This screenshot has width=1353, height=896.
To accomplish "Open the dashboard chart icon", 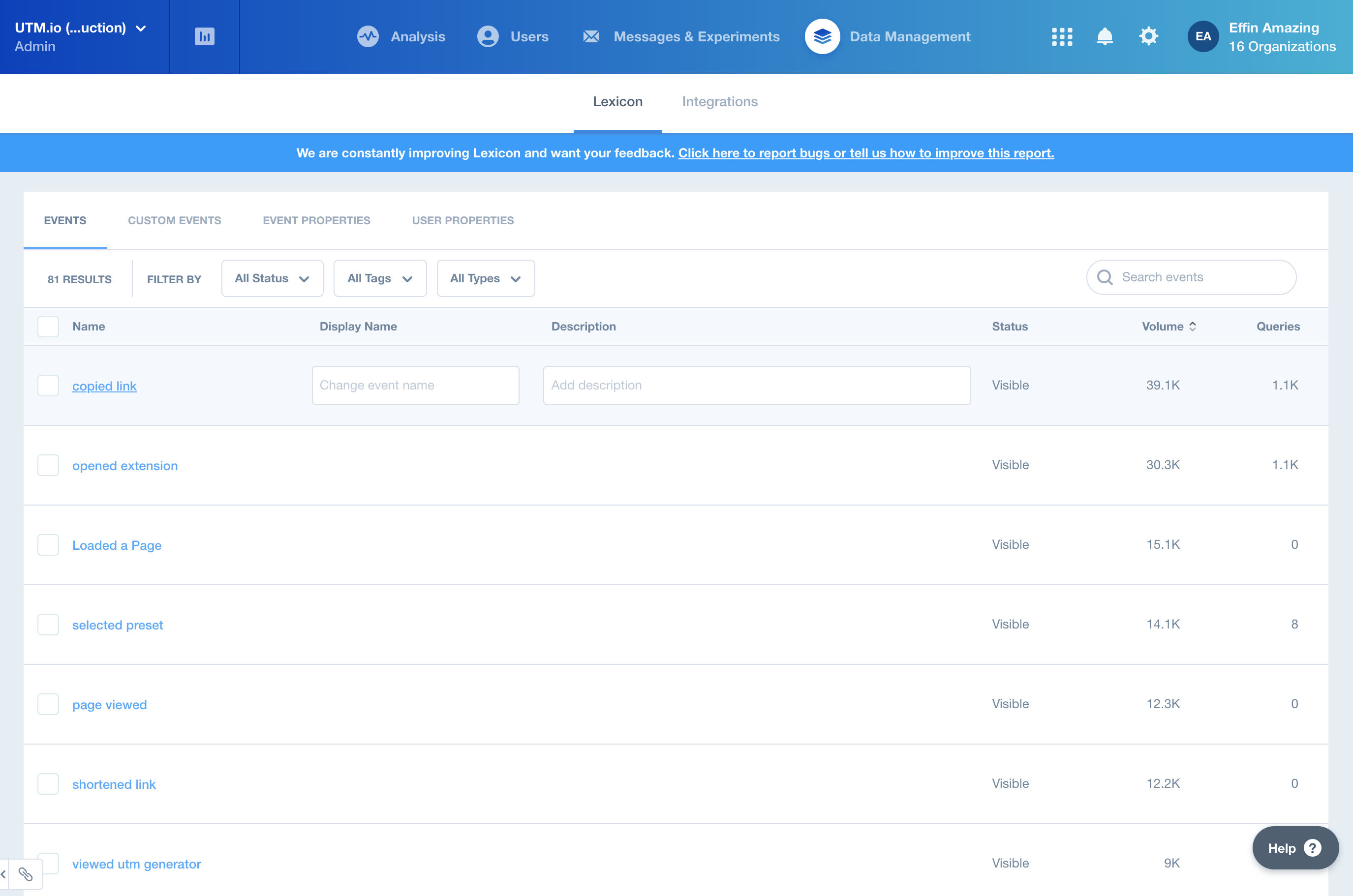I will [x=204, y=36].
